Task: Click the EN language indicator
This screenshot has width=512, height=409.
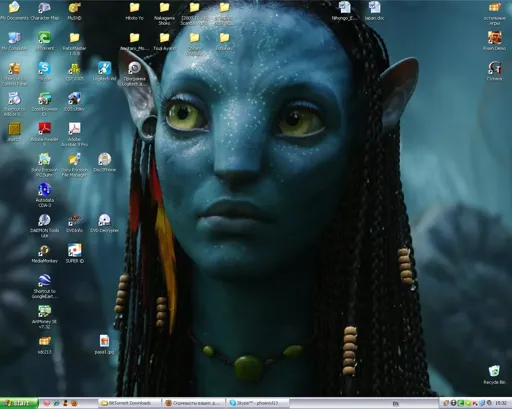Action: [396, 404]
